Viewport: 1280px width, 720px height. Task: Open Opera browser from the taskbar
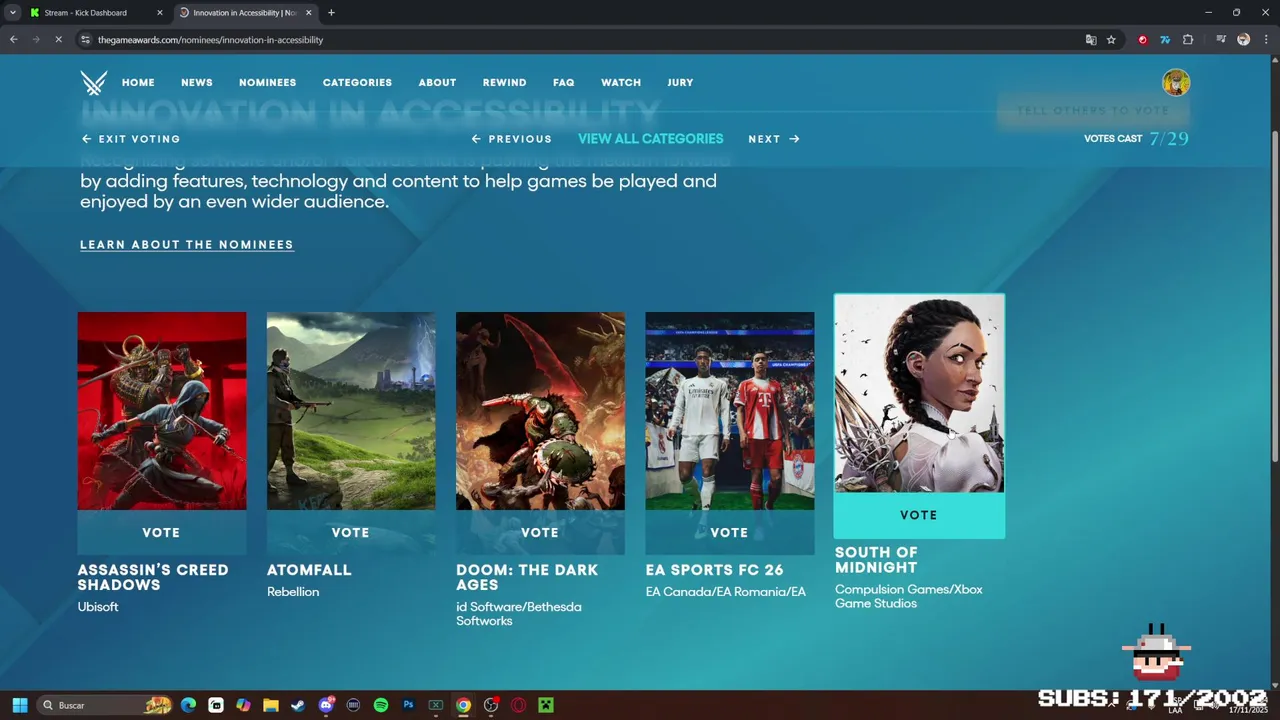click(518, 705)
